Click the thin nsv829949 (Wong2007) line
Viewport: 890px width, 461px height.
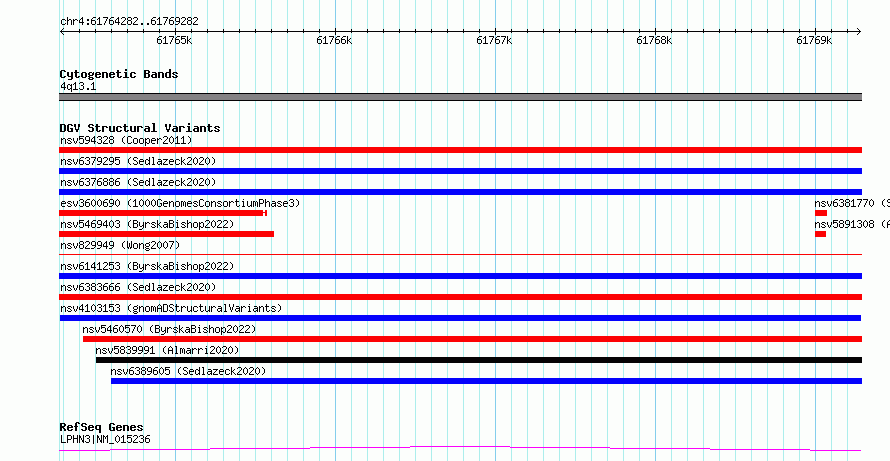(460, 255)
